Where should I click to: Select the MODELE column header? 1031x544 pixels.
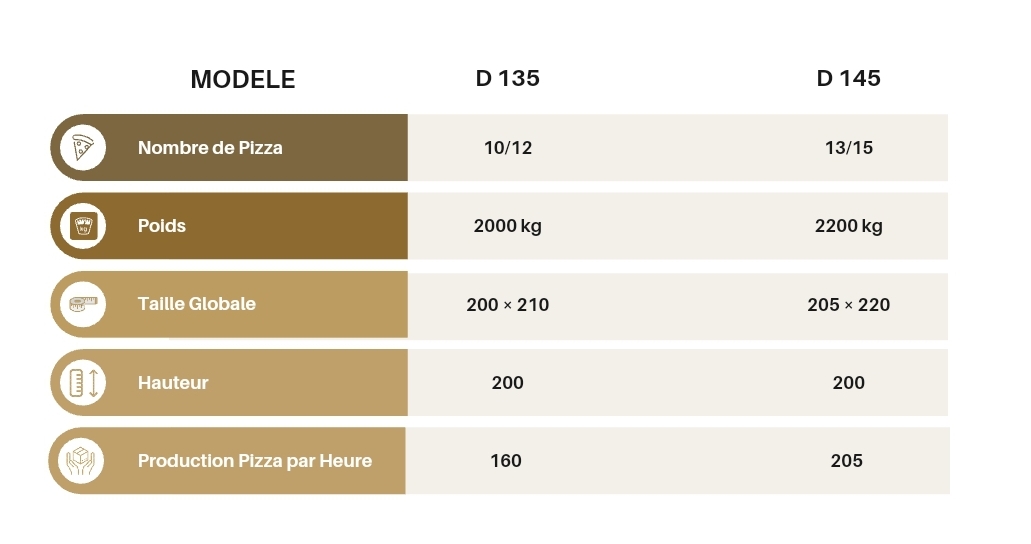tap(243, 80)
